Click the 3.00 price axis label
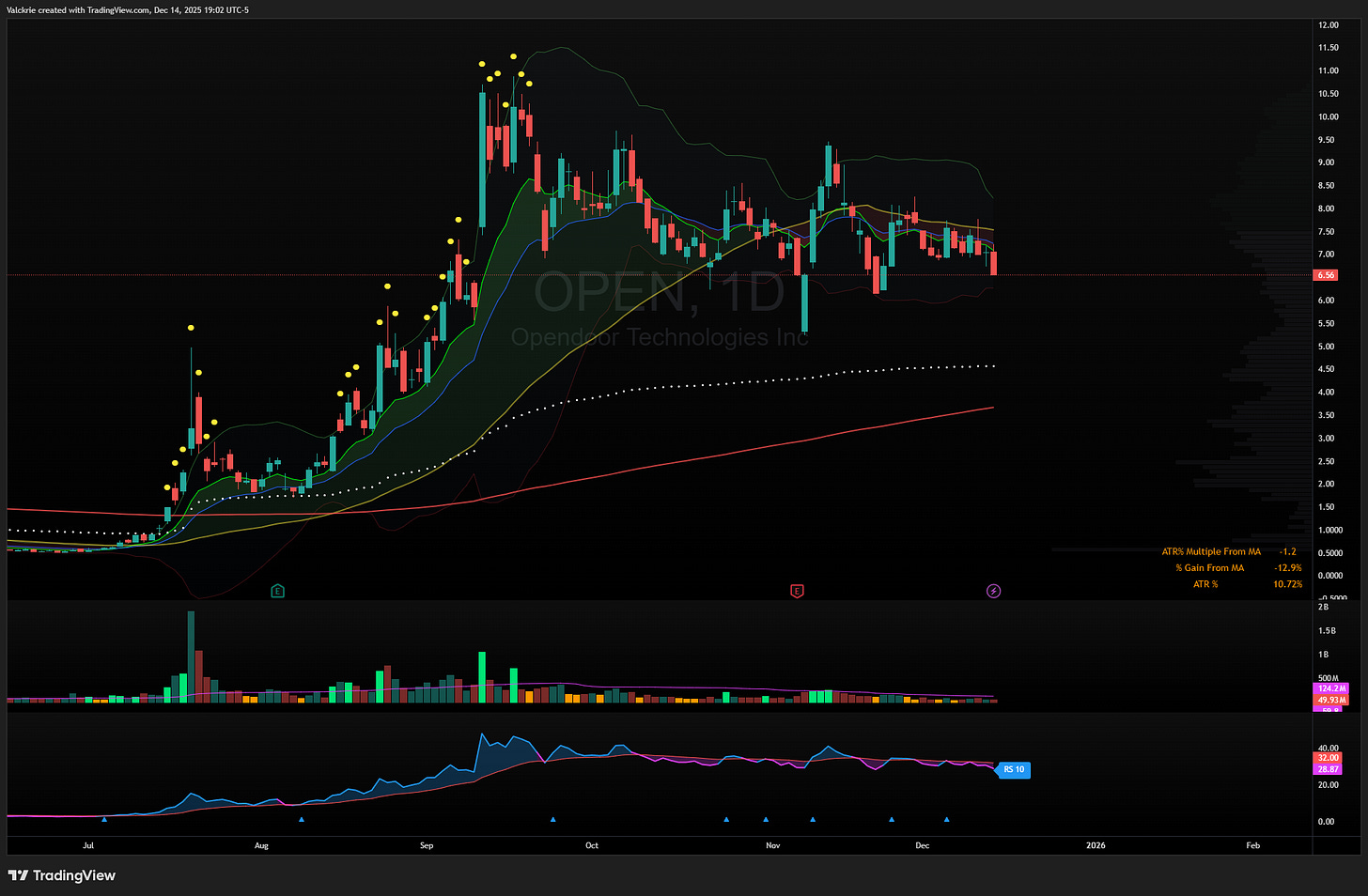 (x=1326, y=439)
